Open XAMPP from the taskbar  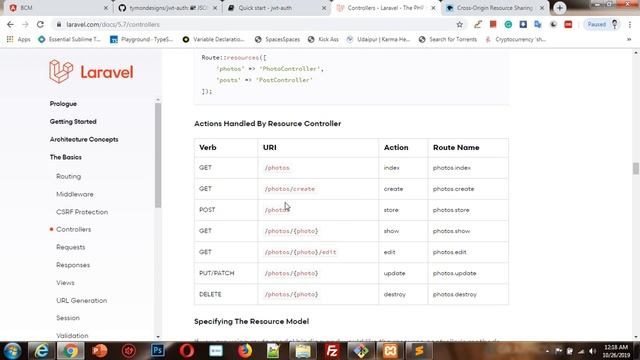click(390, 351)
